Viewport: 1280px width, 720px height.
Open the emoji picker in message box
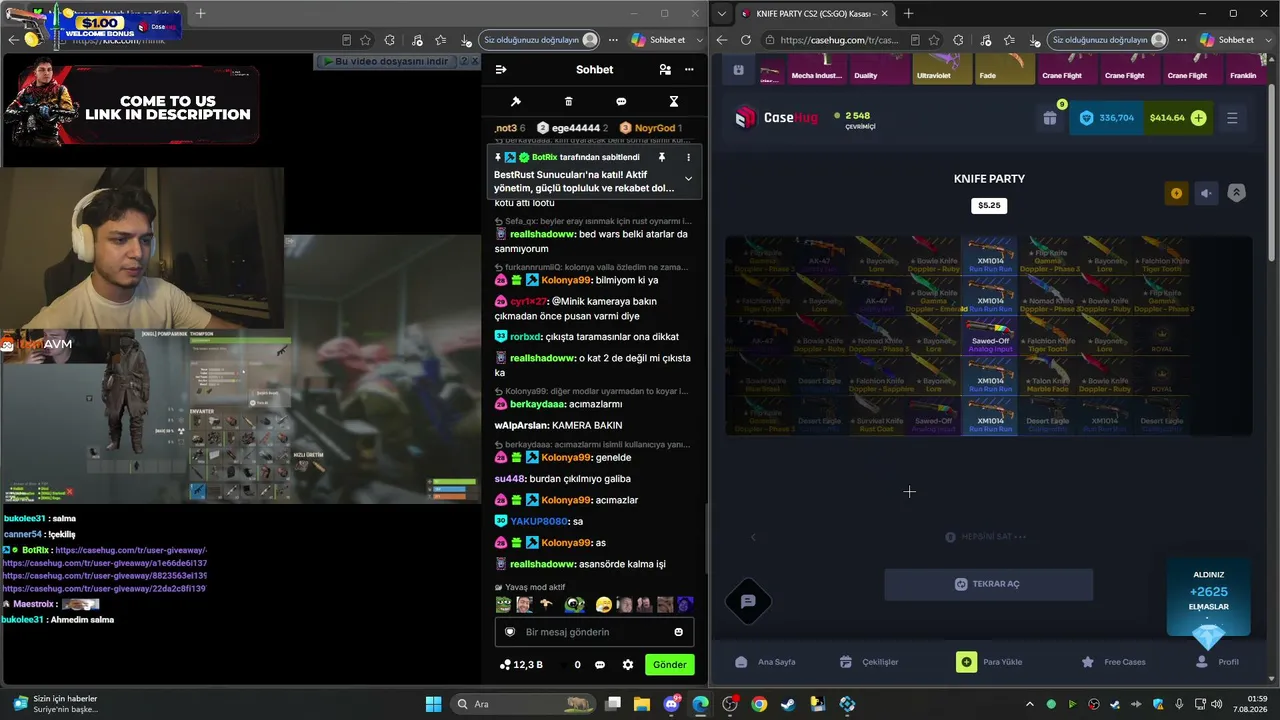tap(679, 632)
